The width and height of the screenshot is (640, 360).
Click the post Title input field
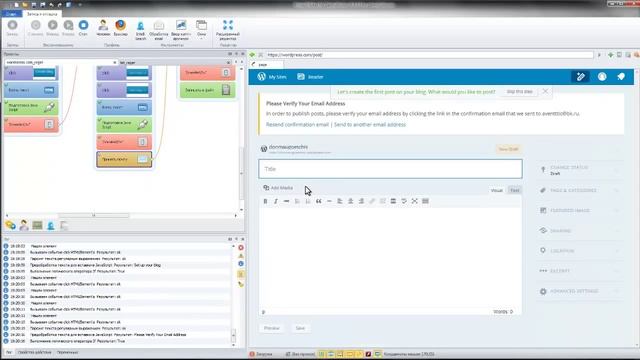click(390, 169)
